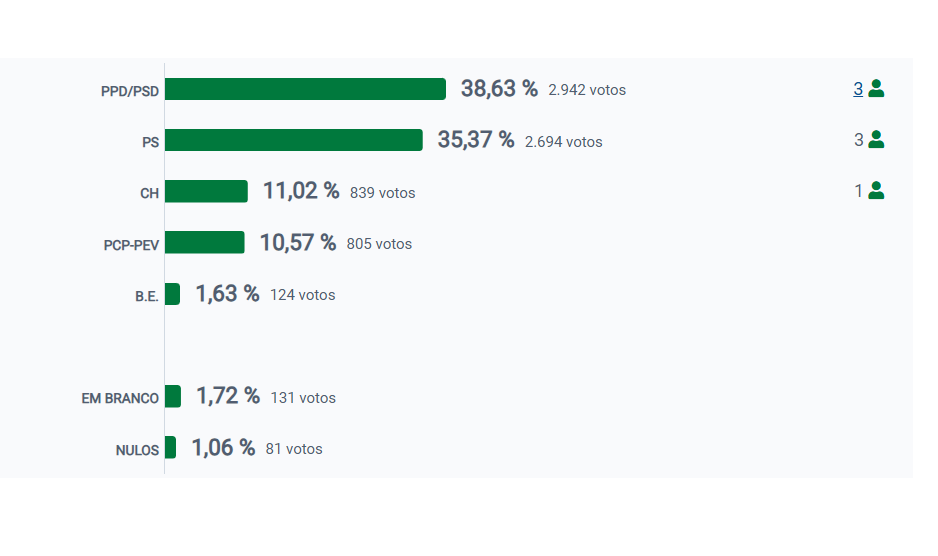Image resolution: width=938 pixels, height=556 pixels.
Task: Click the EM BRANCO green bar
Action: (x=172, y=396)
